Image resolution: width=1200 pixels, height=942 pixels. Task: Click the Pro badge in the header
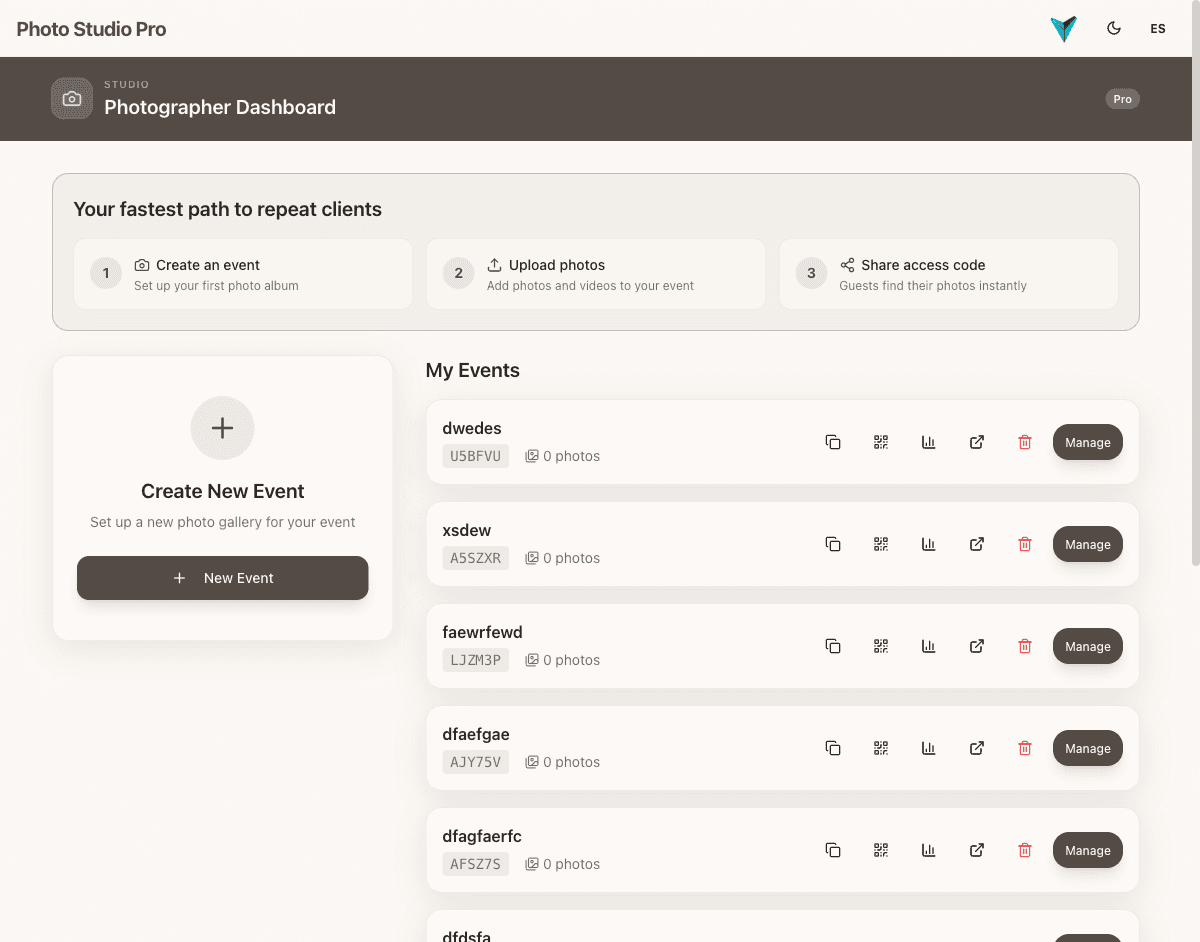pyautogui.click(x=1122, y=98)
